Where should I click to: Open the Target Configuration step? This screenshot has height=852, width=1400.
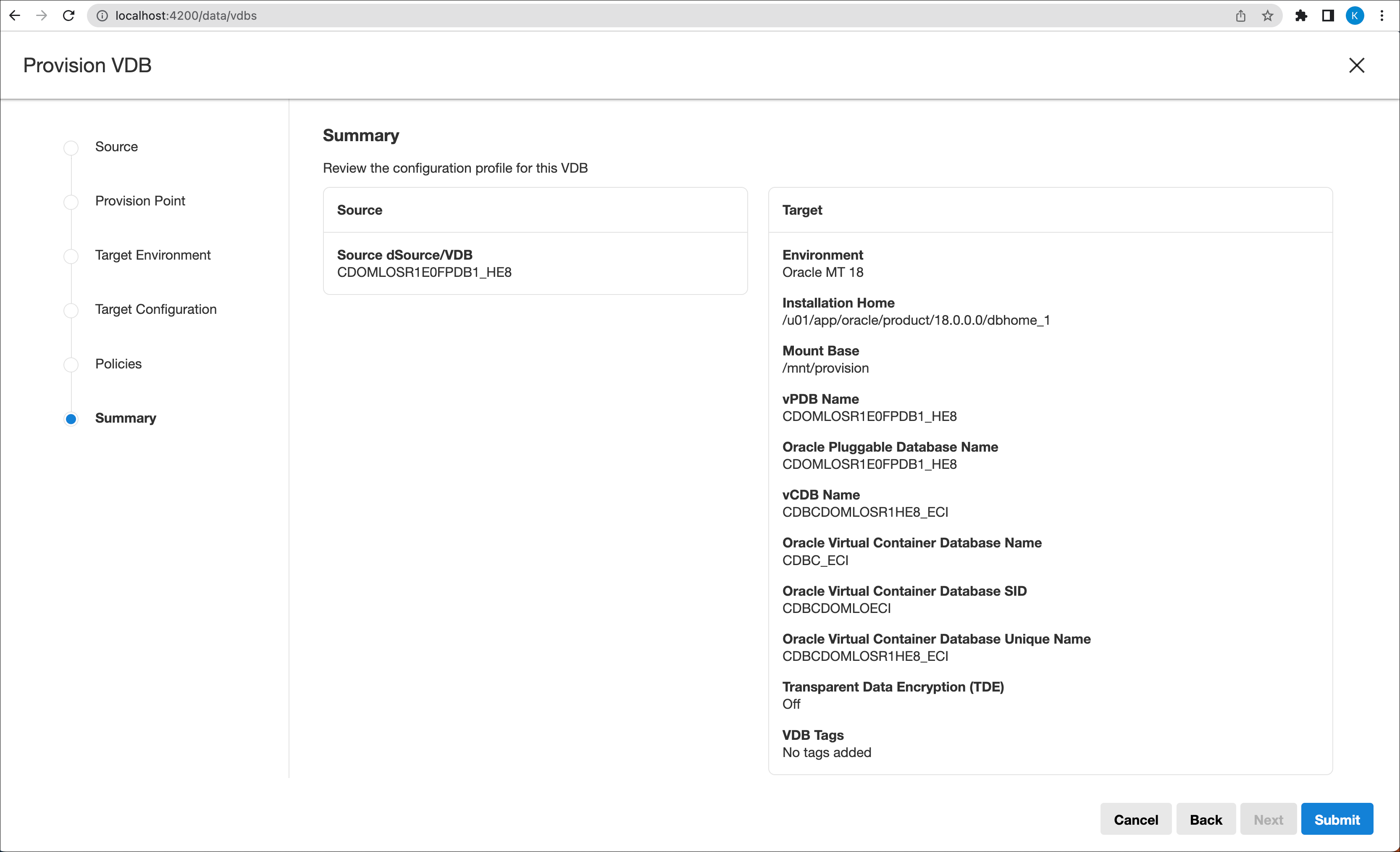tap(156, 309)
